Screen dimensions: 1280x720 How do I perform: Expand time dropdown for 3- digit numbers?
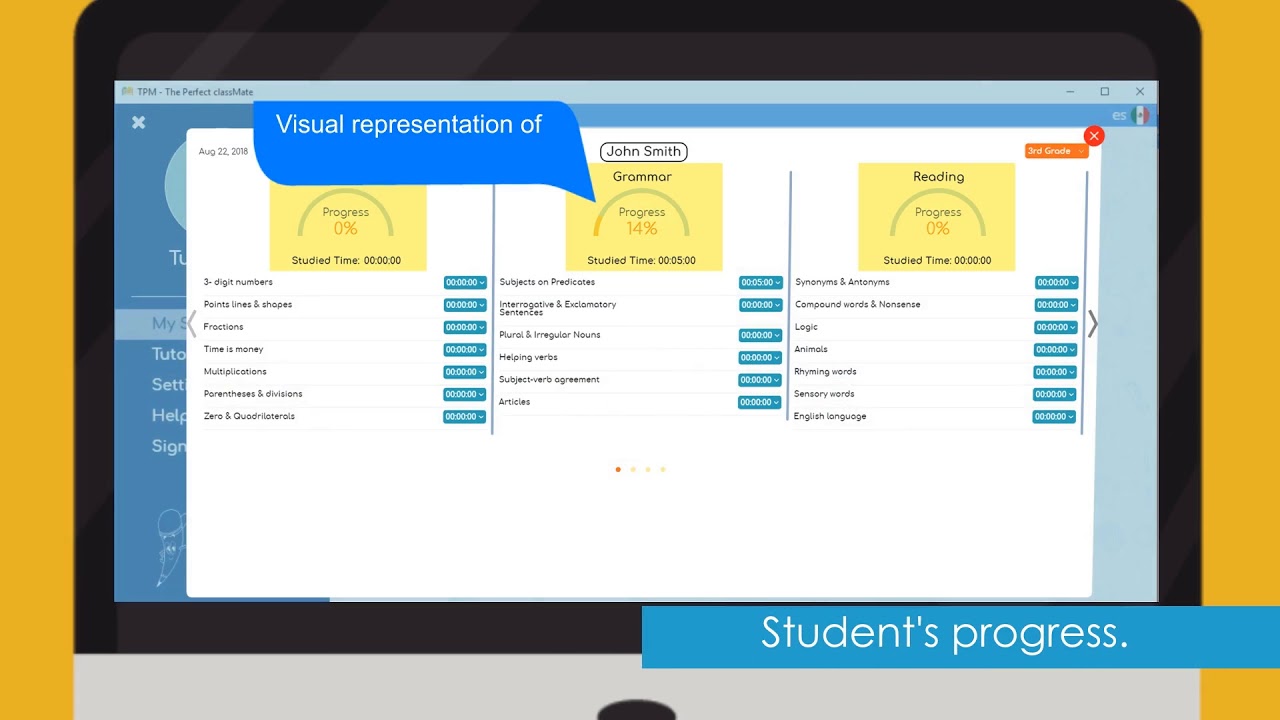click(x=465, y=283)
